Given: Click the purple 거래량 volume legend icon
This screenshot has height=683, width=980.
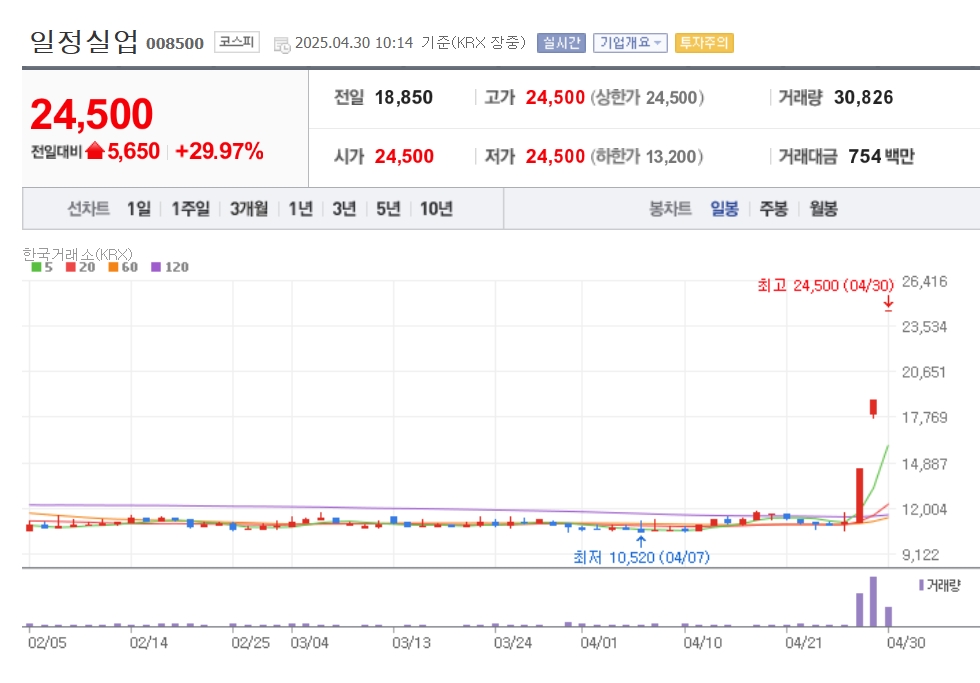Looking at the screenshot, I should [x=921, y=585].
